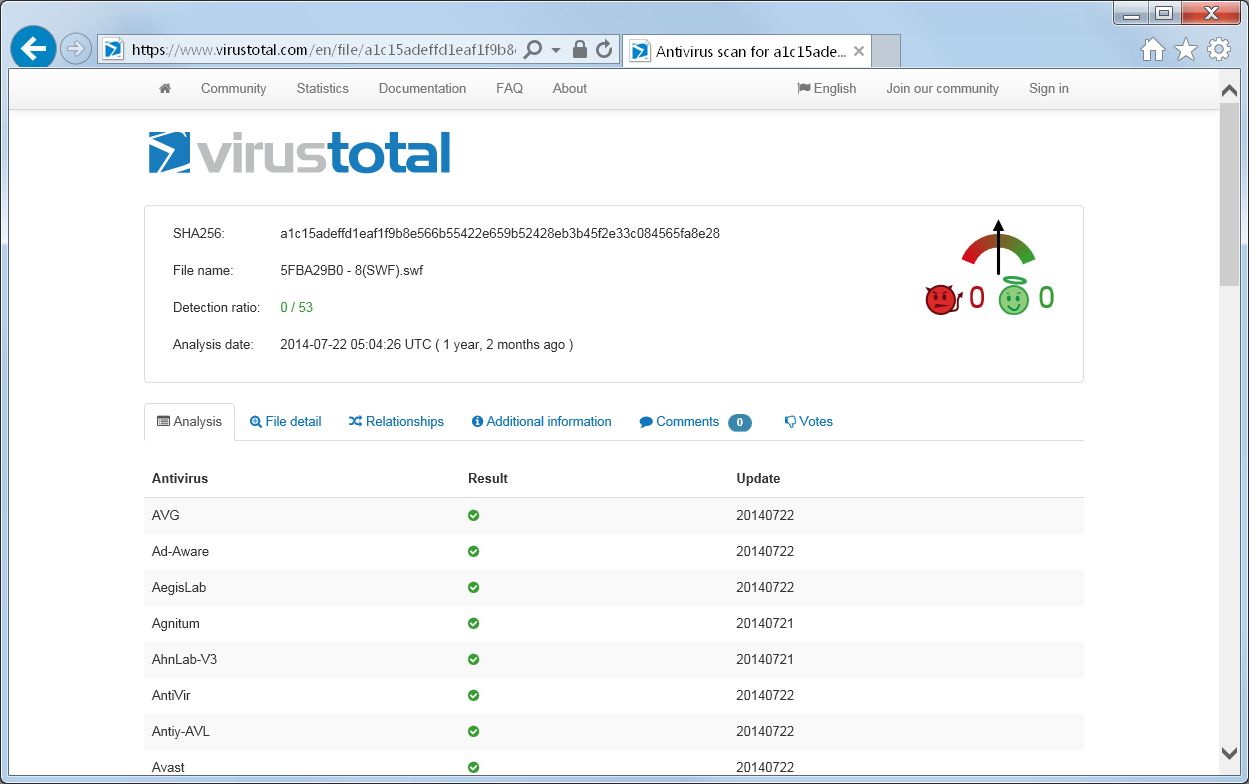The image size is (1249, 784).
Task: Open the Community menu item
Action: click(233, 89)
